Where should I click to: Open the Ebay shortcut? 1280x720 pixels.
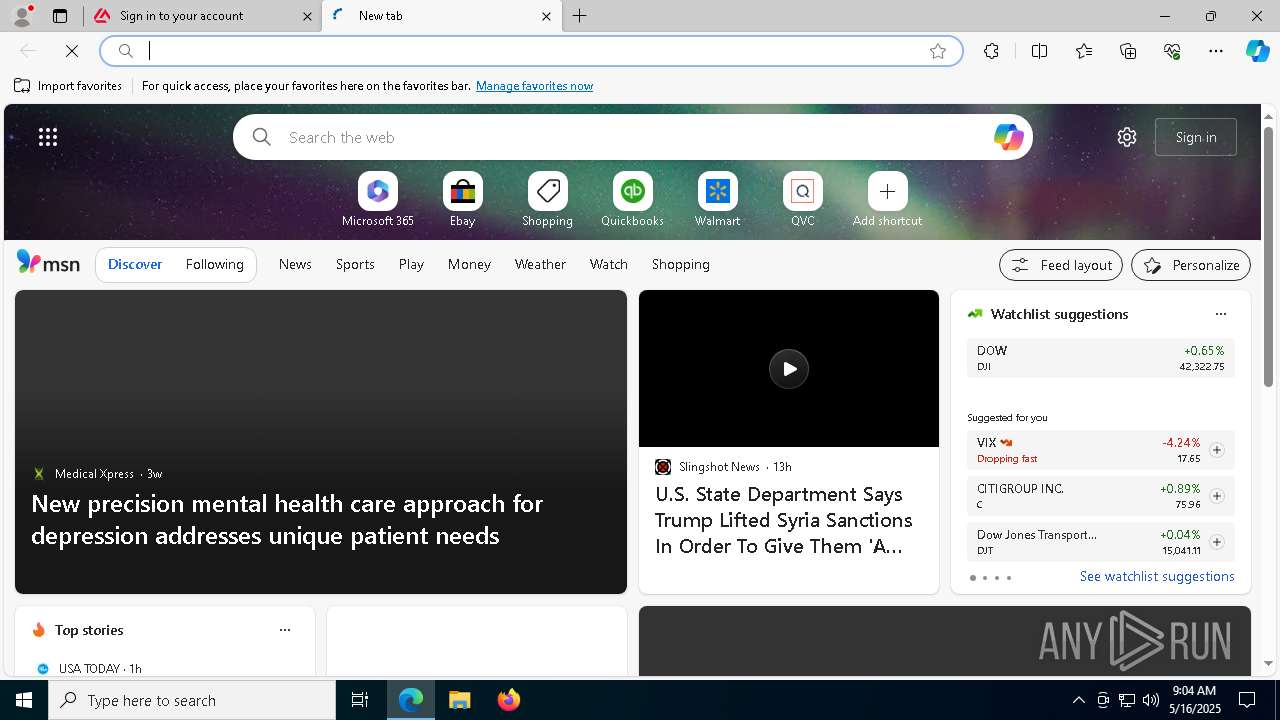463,199
